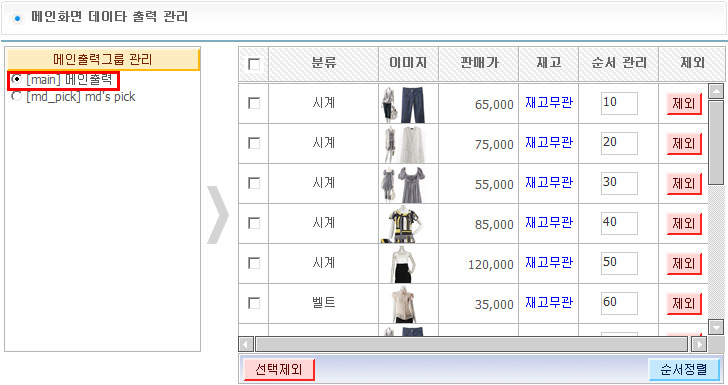This screenshot has width=728, height=385.
Task: Click 제외 button in the 벨트 row
Action: pos(684,303)
